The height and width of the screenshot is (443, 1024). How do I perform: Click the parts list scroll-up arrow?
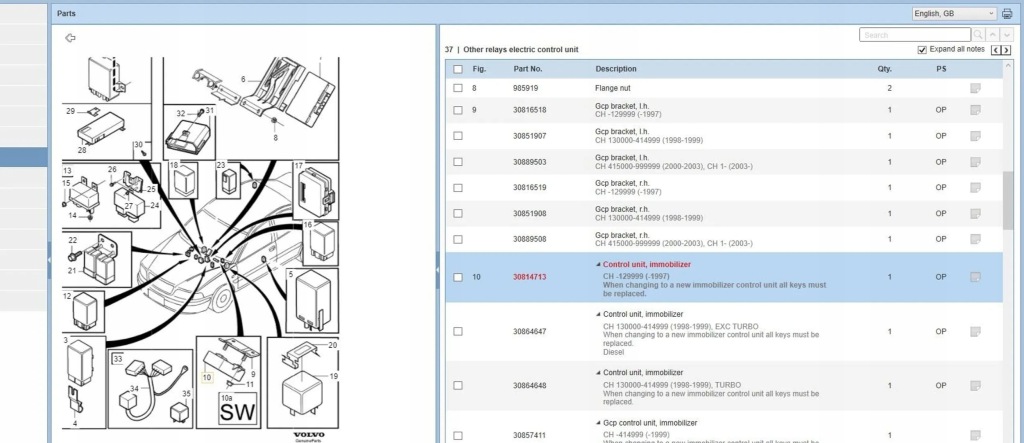click(1008, 64)
